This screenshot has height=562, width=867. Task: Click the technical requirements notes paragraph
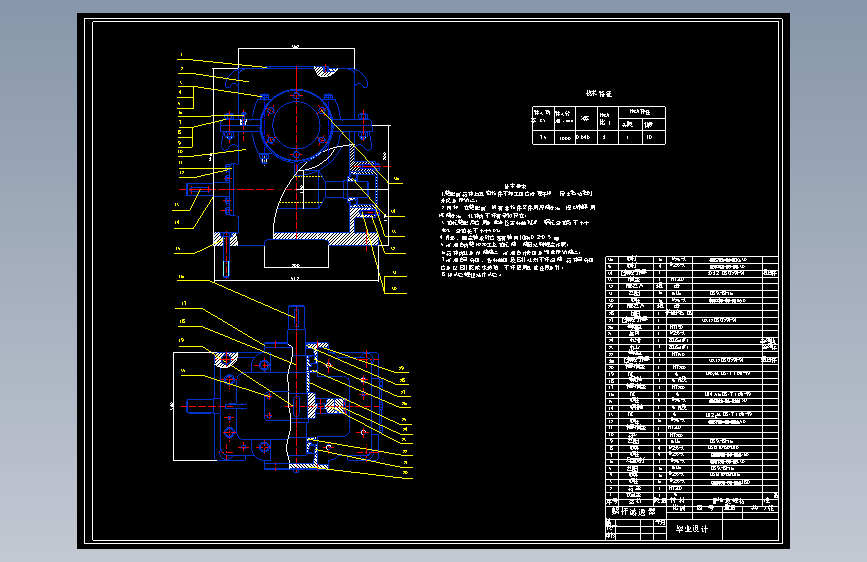tap(517, 233)
